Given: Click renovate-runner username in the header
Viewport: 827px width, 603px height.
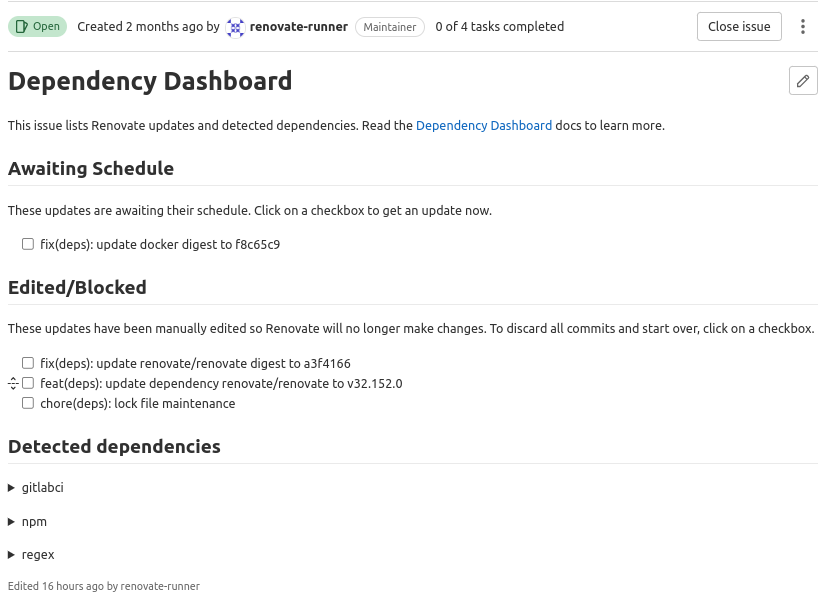Looking at the screenshot, I should tap(298, 27).
